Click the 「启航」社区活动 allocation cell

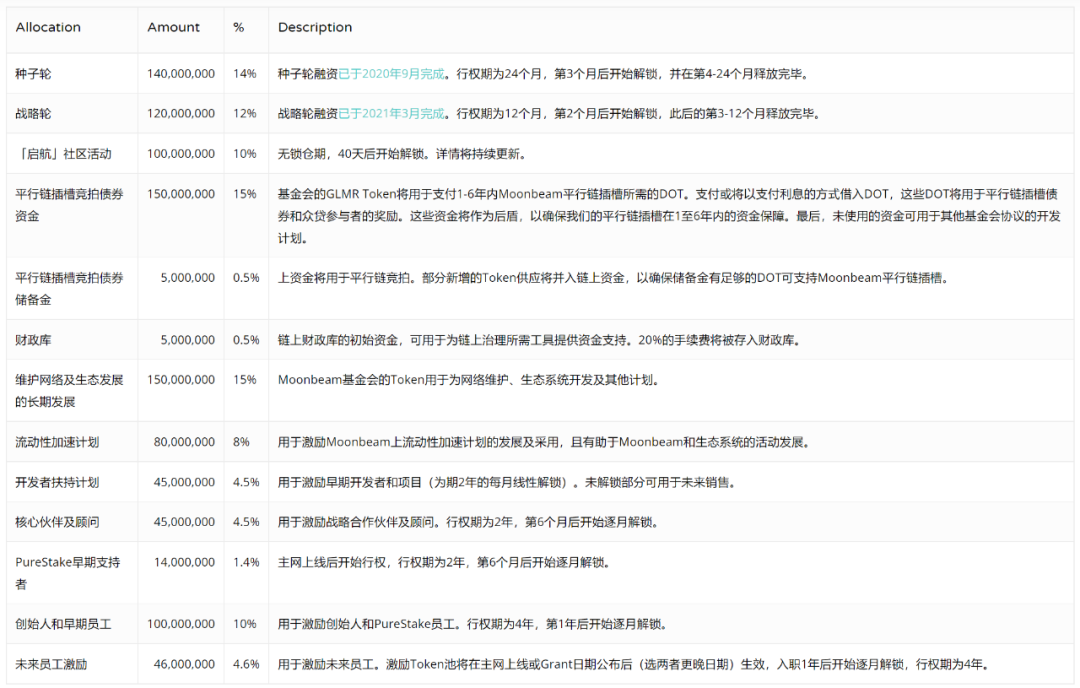[63, 154]
